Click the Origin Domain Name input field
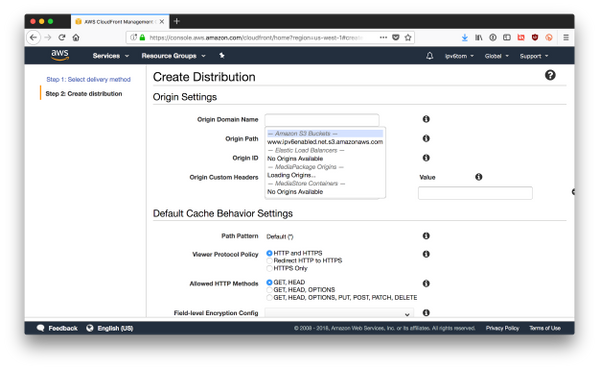This screenshot has height=369, width=599. pyautogui.click(x=322, y=120)
